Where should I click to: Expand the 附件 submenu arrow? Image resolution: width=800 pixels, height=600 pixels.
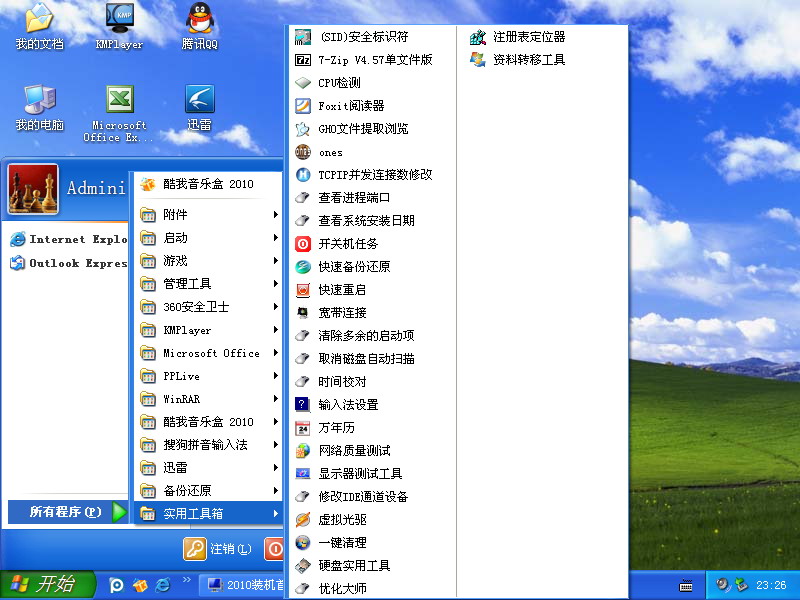276,214
